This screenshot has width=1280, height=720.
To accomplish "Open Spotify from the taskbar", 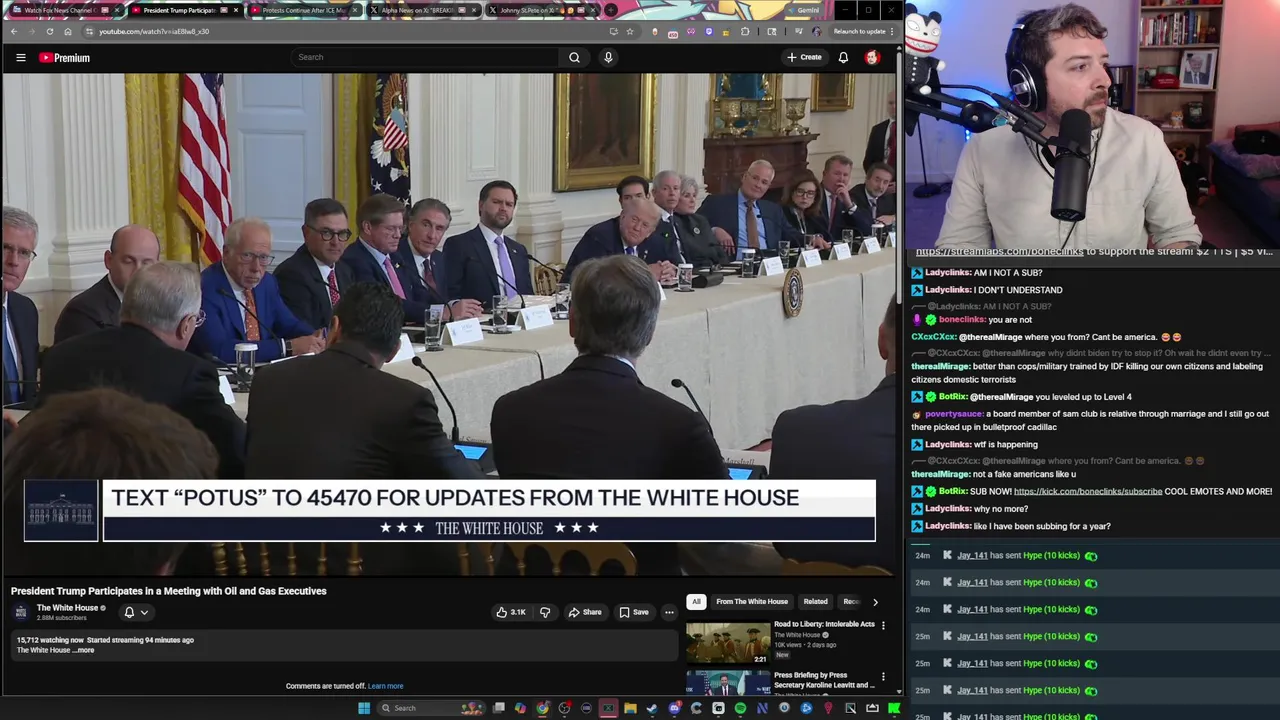I will (740, 708).
